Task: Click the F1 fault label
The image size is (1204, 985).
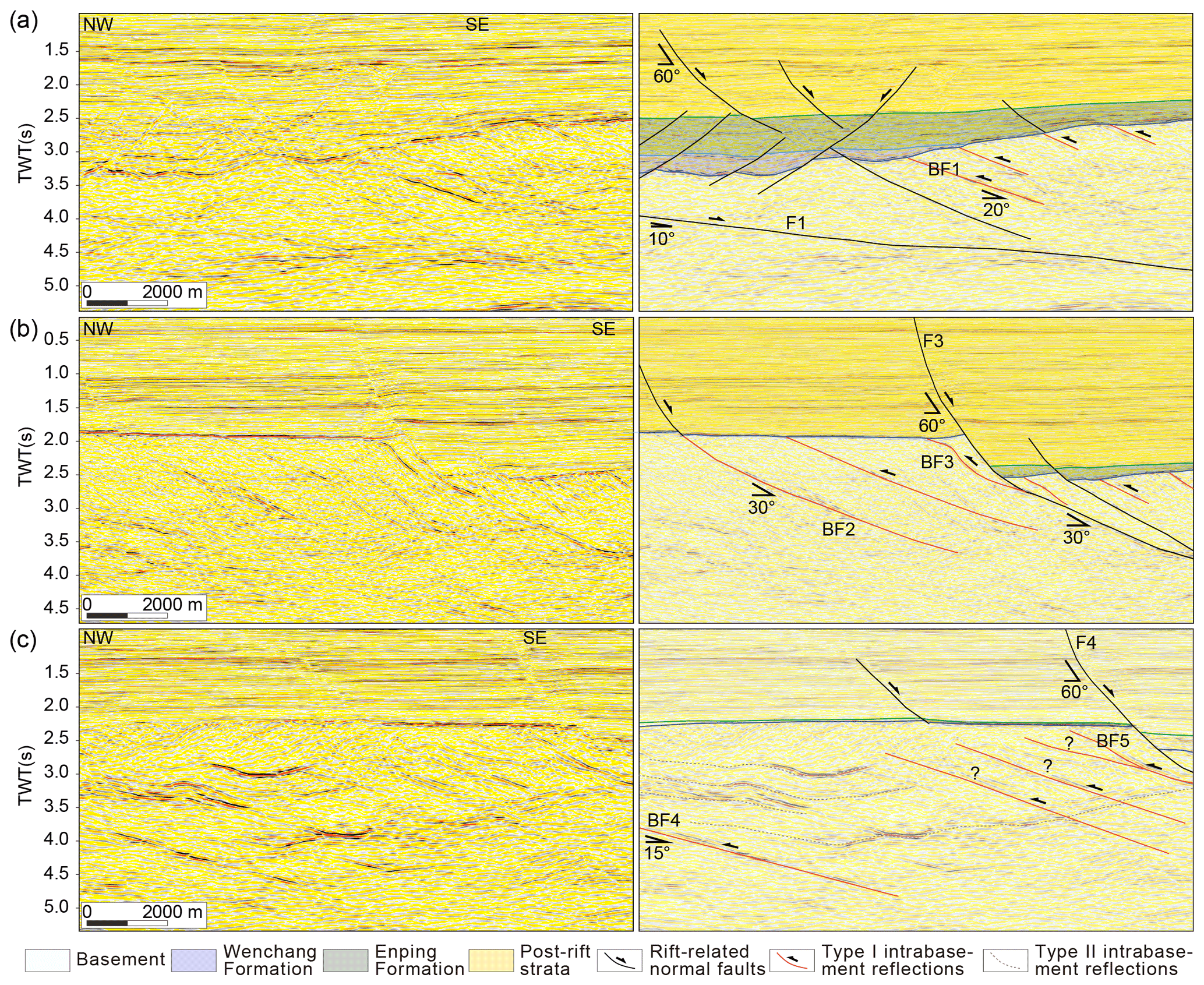Action: [796, 223]
